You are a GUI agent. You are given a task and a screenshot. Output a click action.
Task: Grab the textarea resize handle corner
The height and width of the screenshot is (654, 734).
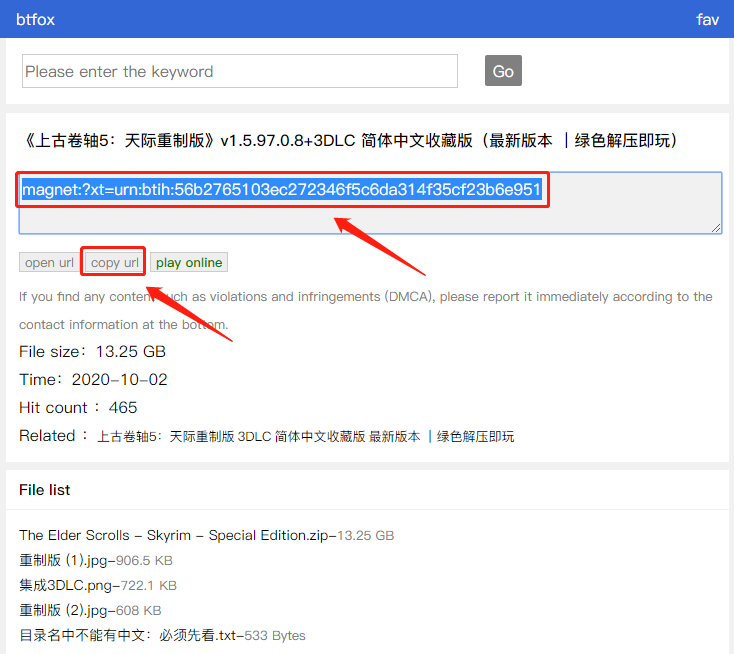tap(716, 228)
